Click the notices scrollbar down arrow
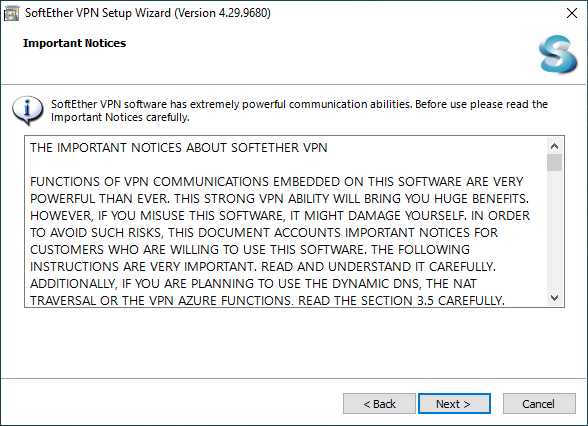 click(554, 298)
